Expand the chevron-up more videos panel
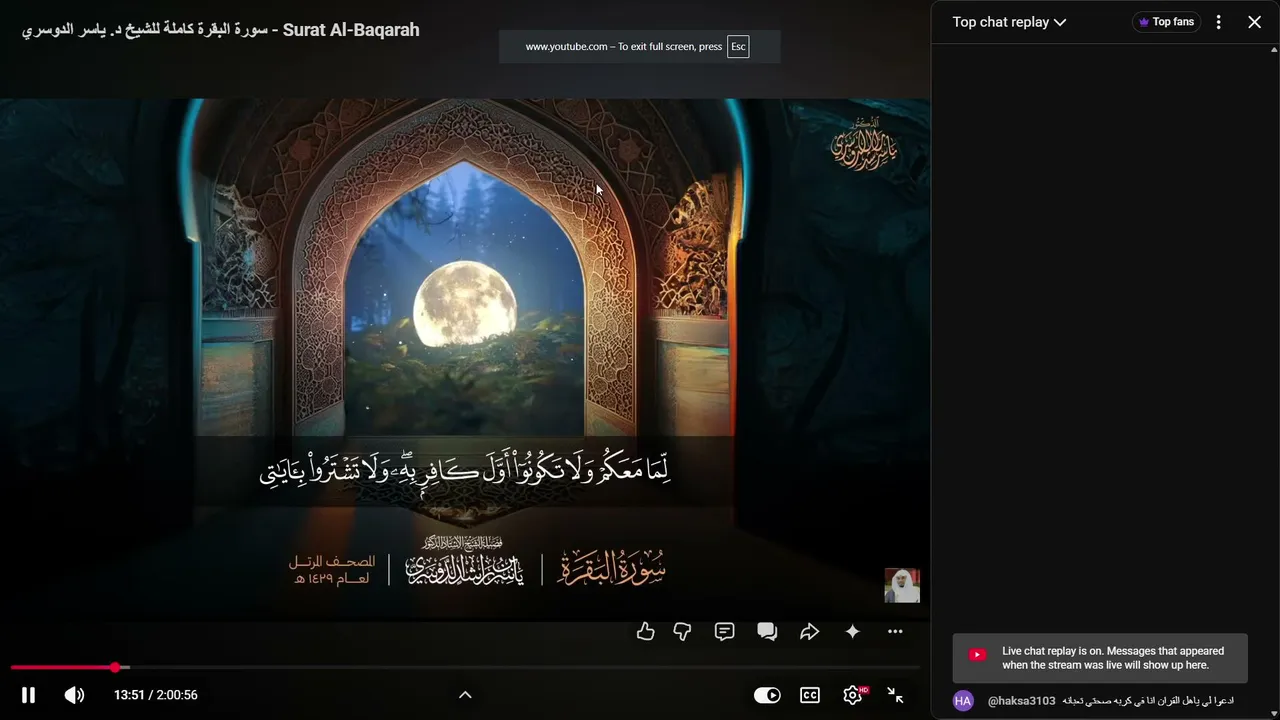 pyautogui.click(x=465, y=695)
